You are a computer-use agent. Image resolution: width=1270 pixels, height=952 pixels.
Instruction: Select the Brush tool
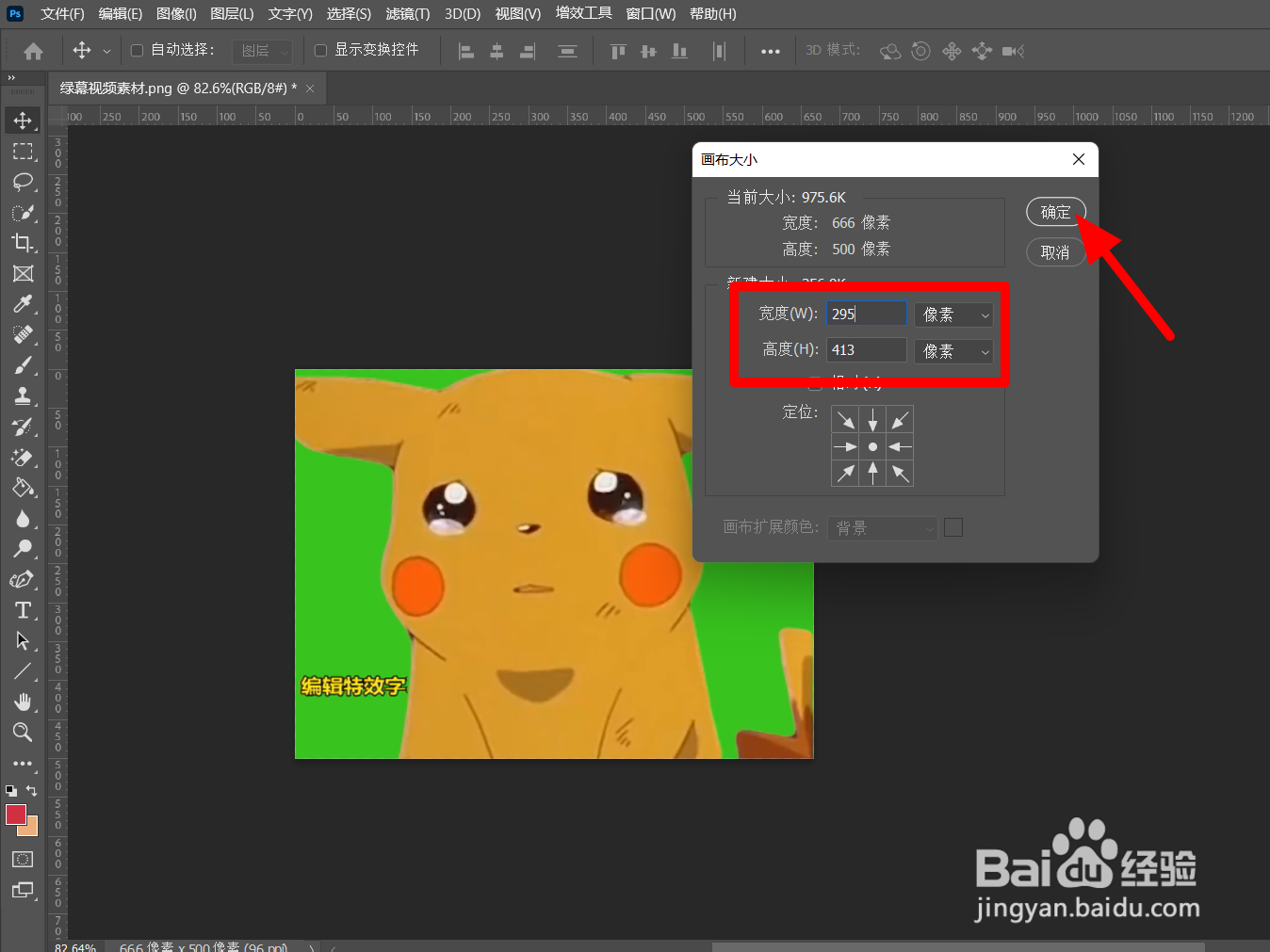(23, 365)
